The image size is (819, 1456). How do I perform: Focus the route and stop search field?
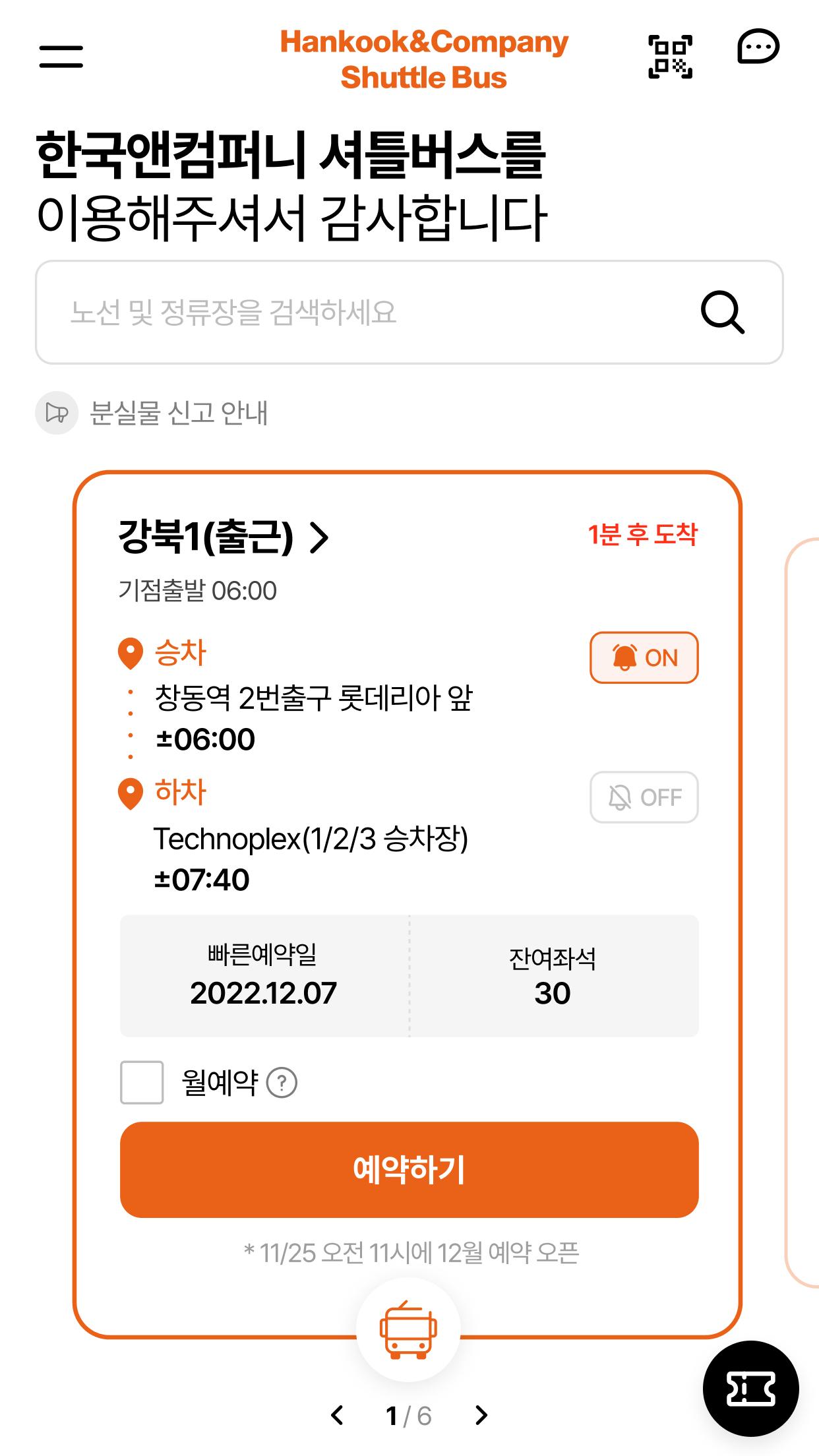point(409,312)
